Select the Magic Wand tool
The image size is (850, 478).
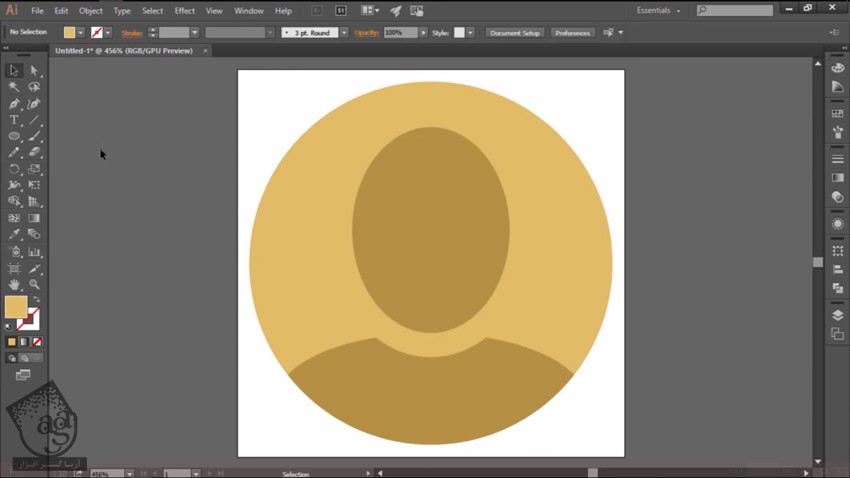pyautogui.click(x=14, y=87)
